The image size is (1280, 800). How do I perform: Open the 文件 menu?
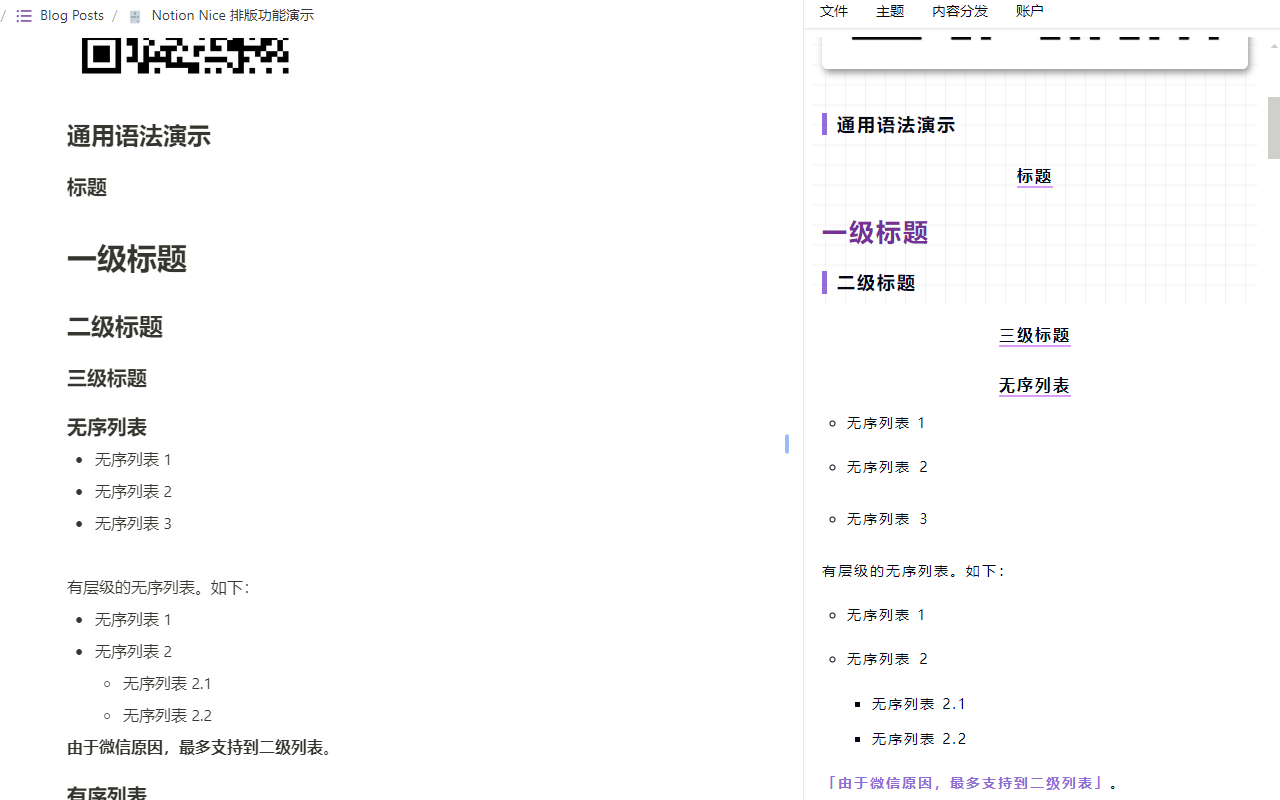pyautogui.click(x=834, y=11)
